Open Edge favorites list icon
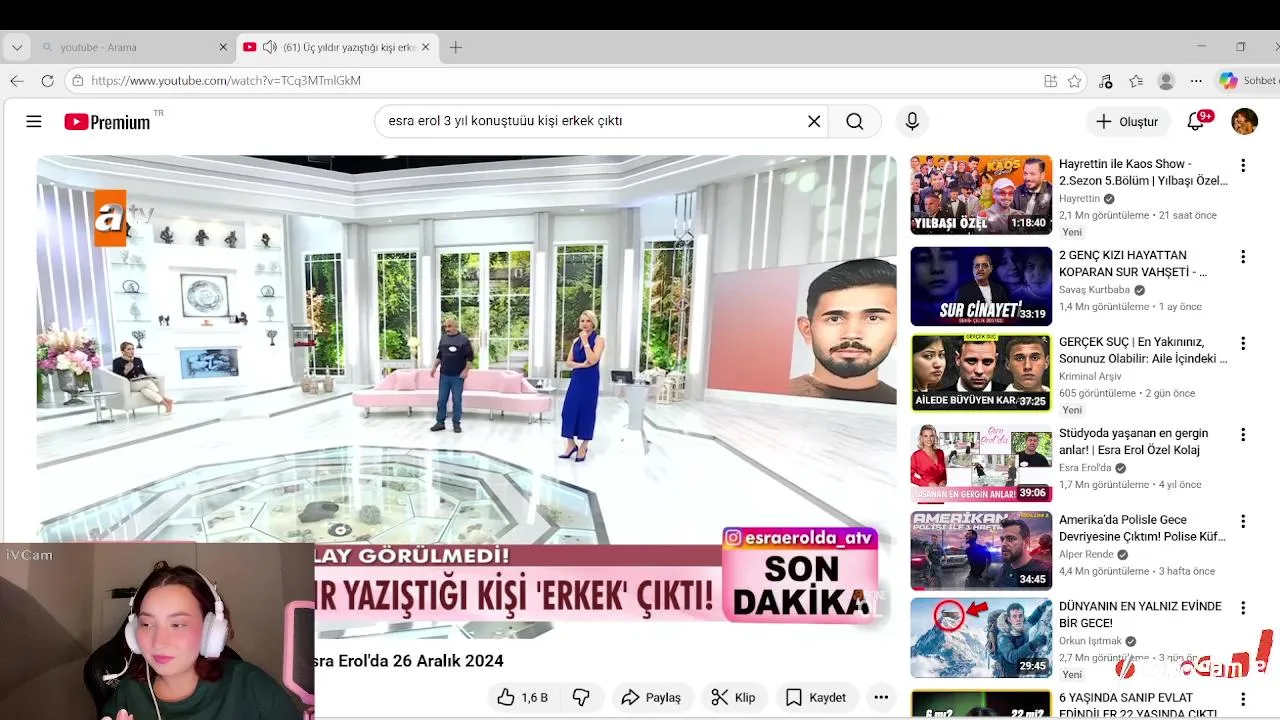 coord(1136,81)
